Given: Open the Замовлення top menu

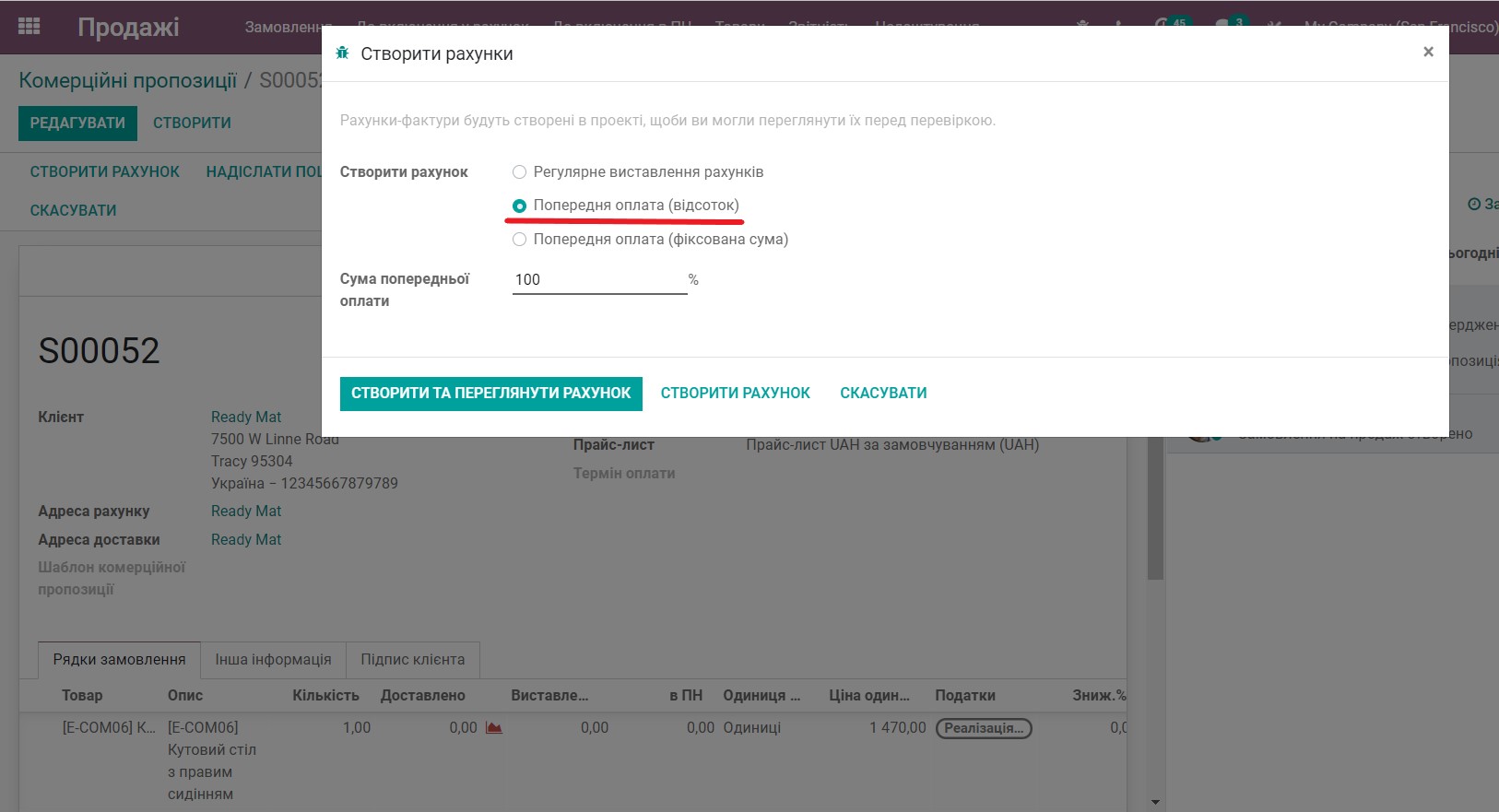Looking at the screenshot, I should click(x=284, y=27).
